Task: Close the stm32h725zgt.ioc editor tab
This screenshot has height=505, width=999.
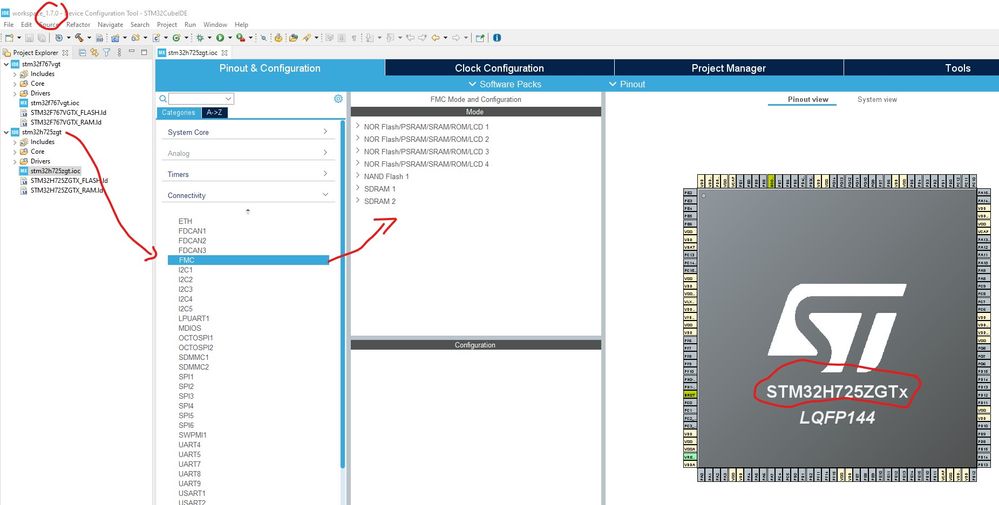Action: [x=225, y=53]
